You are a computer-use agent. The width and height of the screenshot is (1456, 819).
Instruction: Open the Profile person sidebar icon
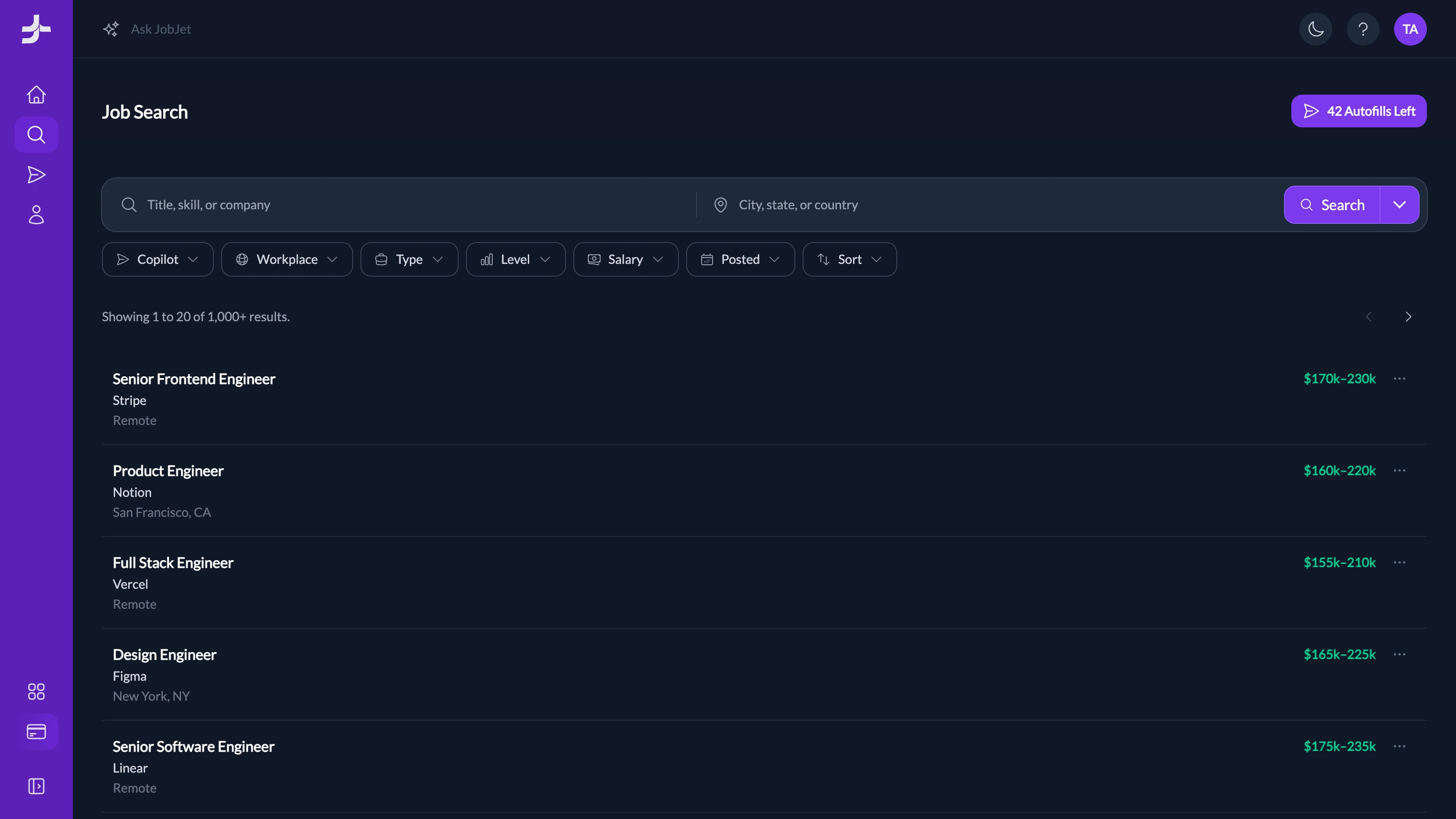pos(36,215)
